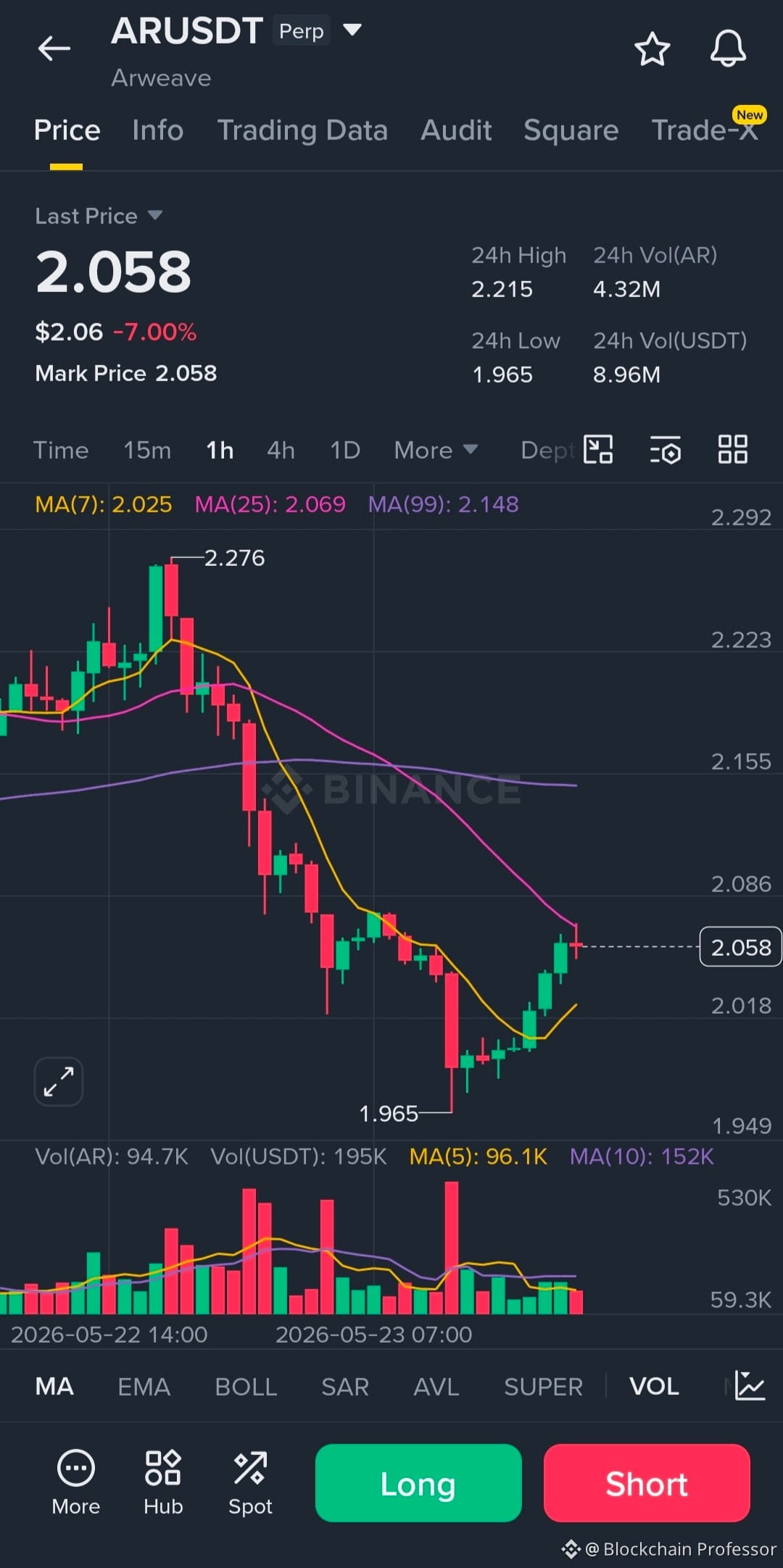This screenshot has width=783, height=1568.
Task: Open the Trading Data tab
Action: click(302, 130)
